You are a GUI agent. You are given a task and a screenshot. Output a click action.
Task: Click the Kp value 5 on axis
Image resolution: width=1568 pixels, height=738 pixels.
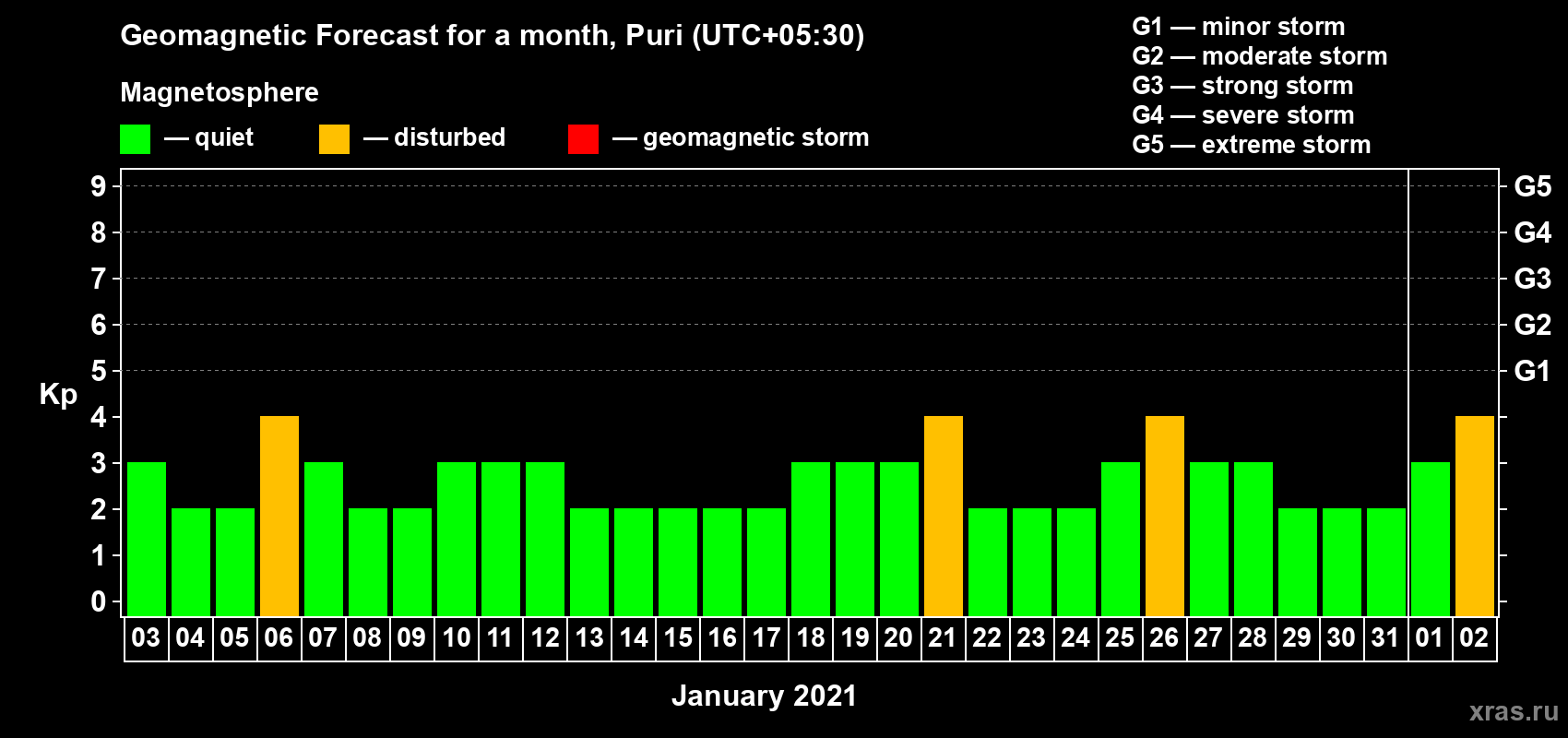click(x=99, y=371)
